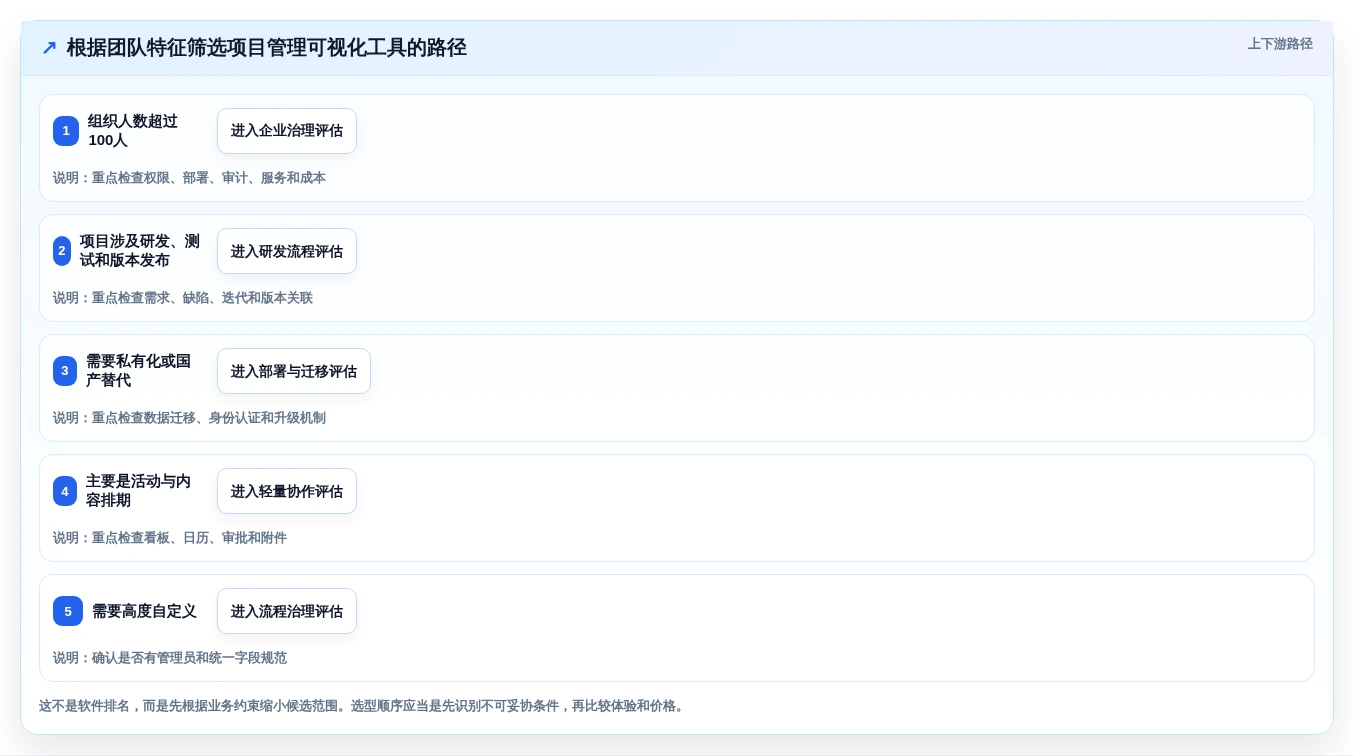Click note 重点检查看板、日历、审批和附件
Screen dimensions: 1354x756
pyautogui.click(x=170, y=538)
